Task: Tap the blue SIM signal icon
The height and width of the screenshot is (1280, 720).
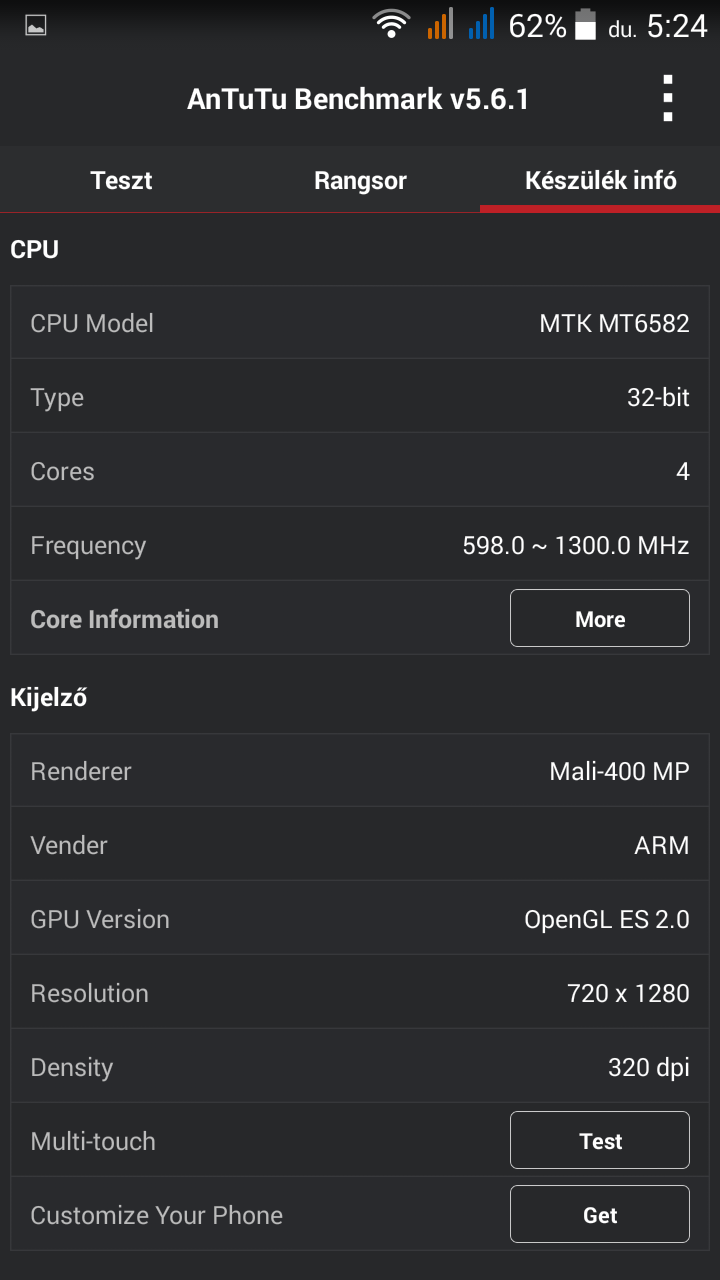Action: tap(481, 24)
